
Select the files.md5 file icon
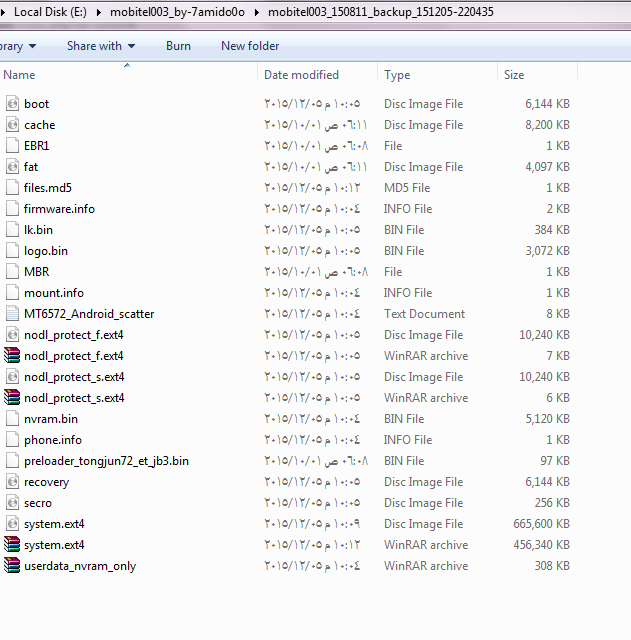[13, 188]
